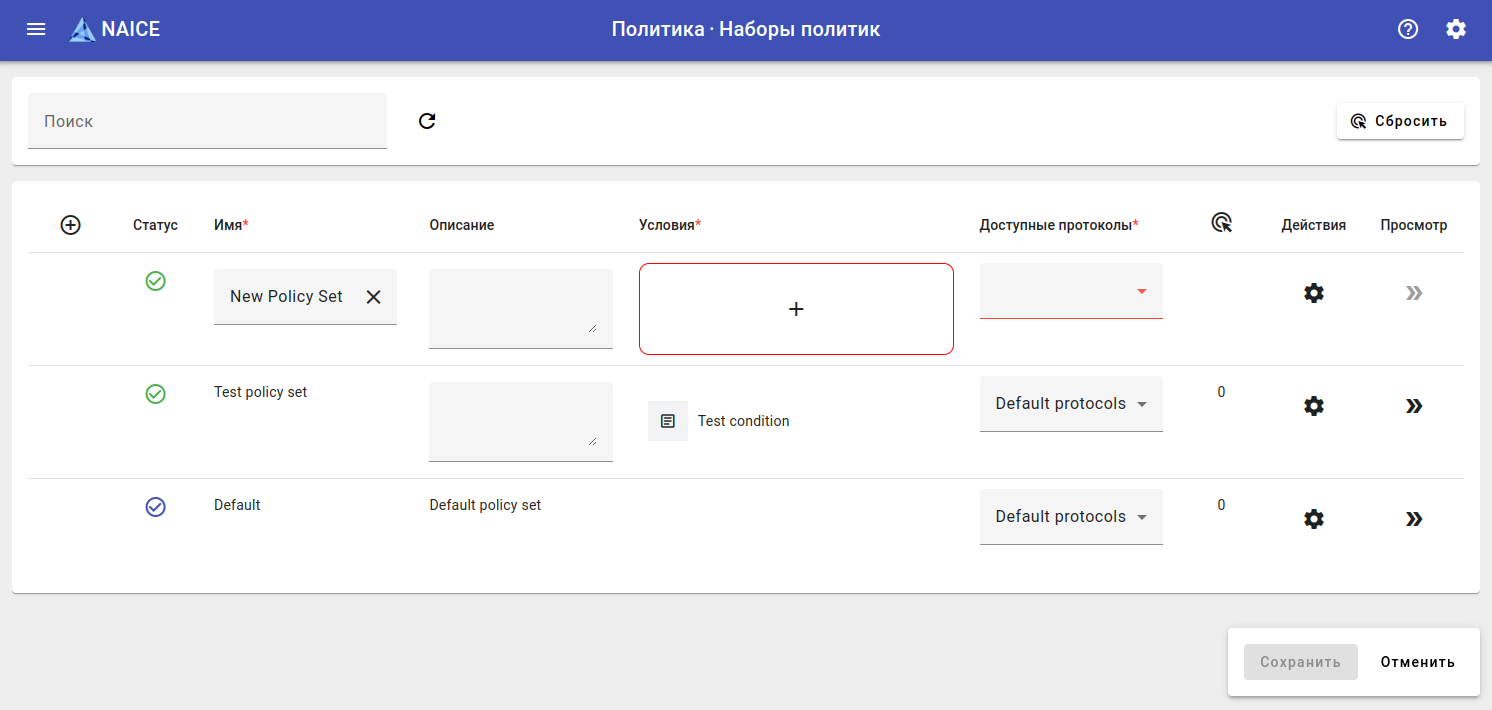1492x710 pixels.
Task: Expand protocols dropdown for Test policy set
Action: tap(1071, 404)
